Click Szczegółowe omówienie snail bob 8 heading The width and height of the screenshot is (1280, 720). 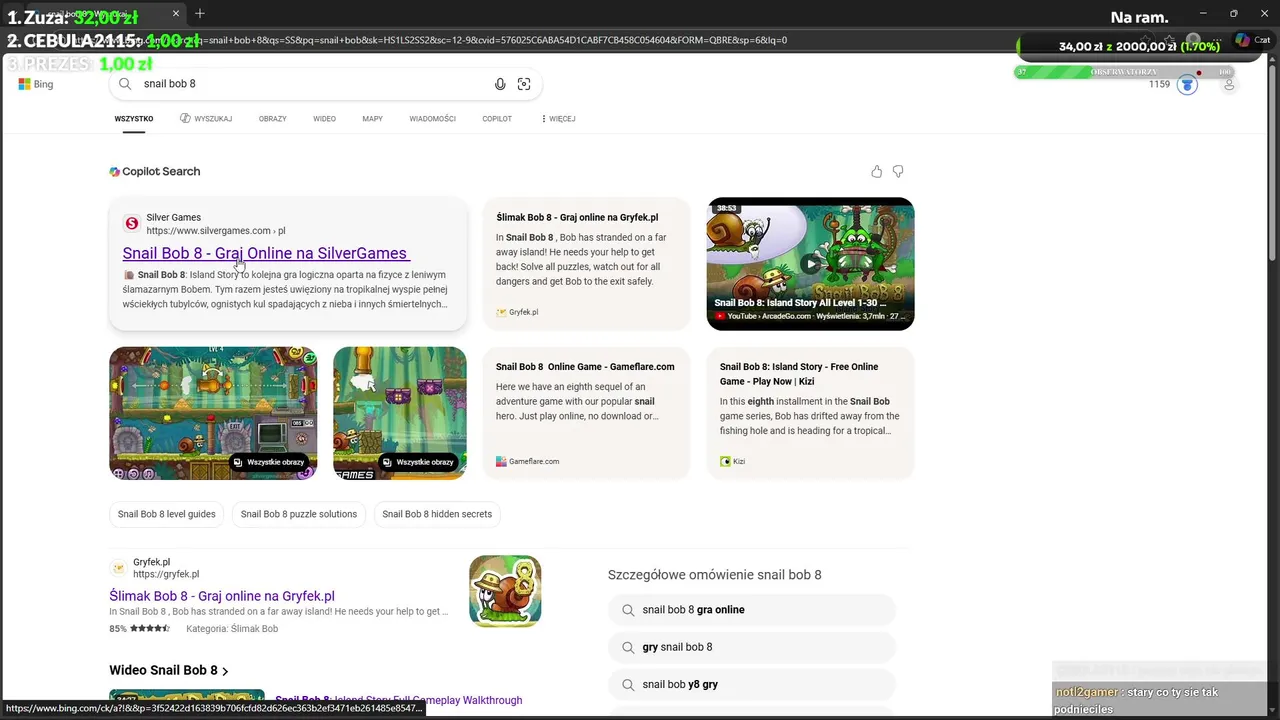pos(715,575)
